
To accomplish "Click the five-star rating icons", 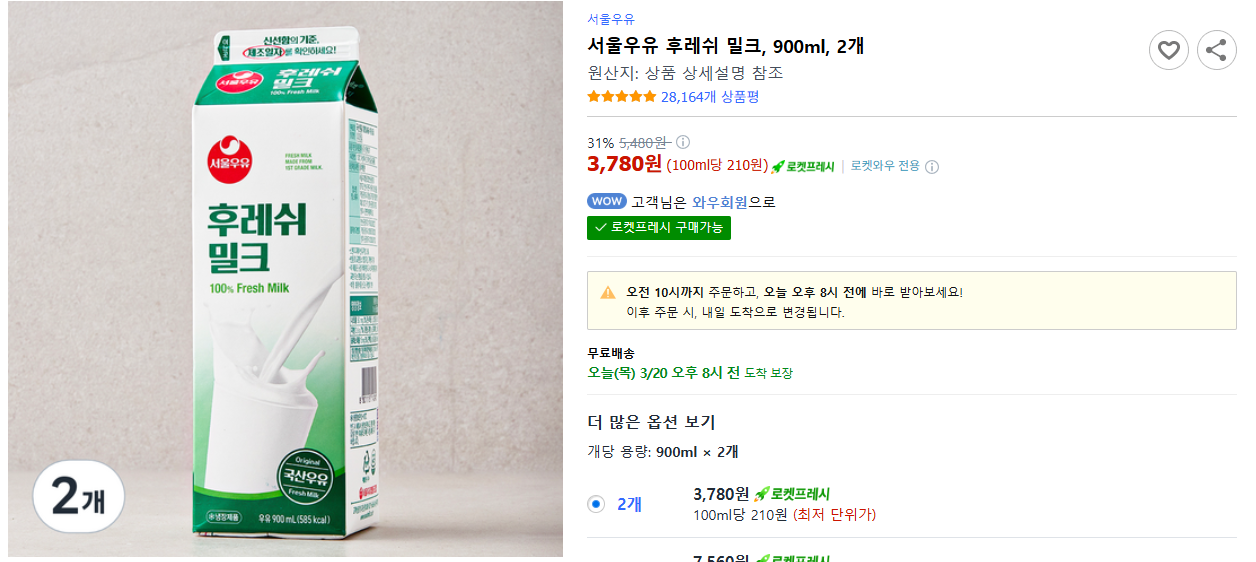I will (621, 97).
